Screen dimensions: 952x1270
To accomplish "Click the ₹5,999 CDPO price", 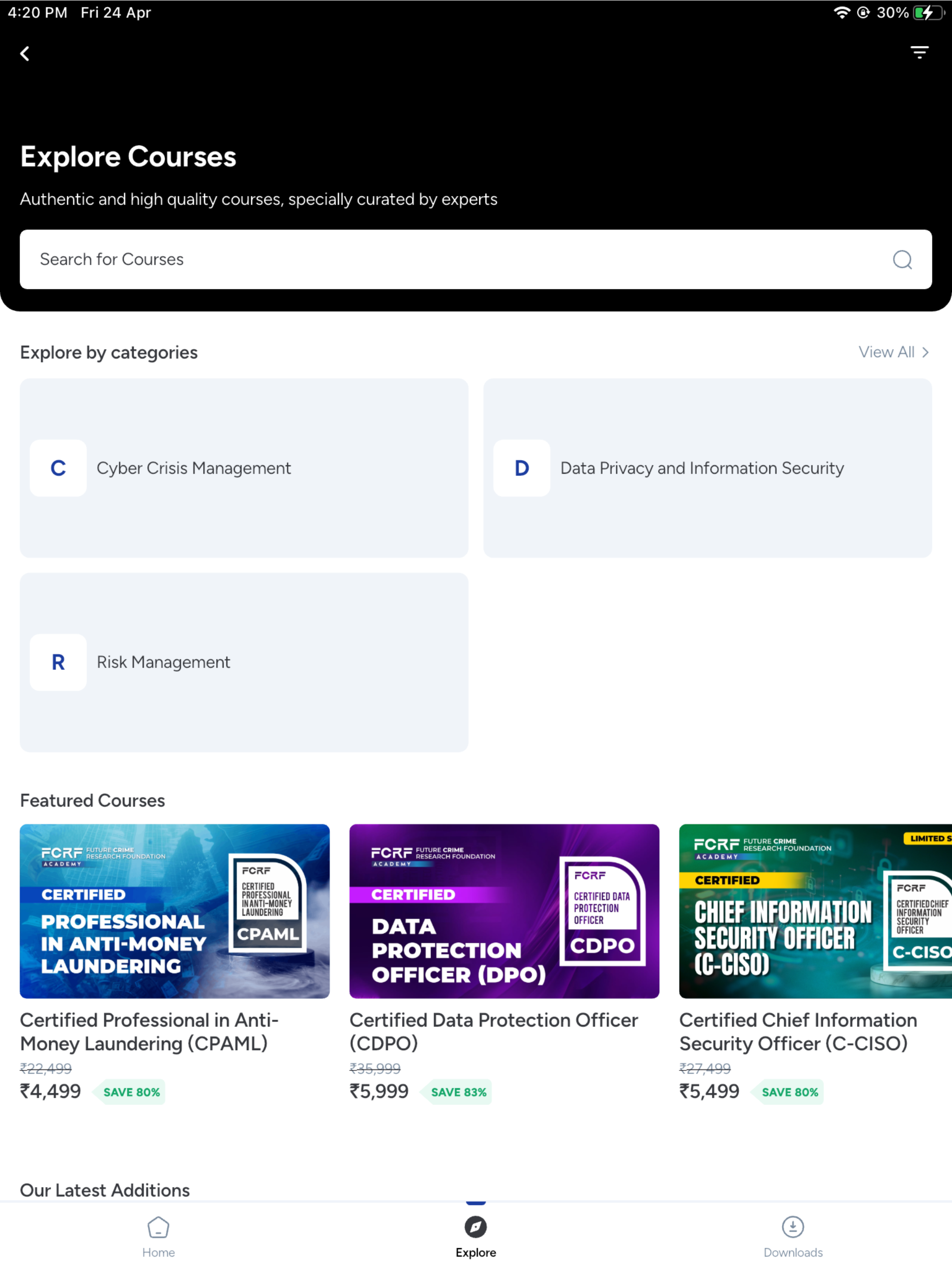I will coord(379,1091).
